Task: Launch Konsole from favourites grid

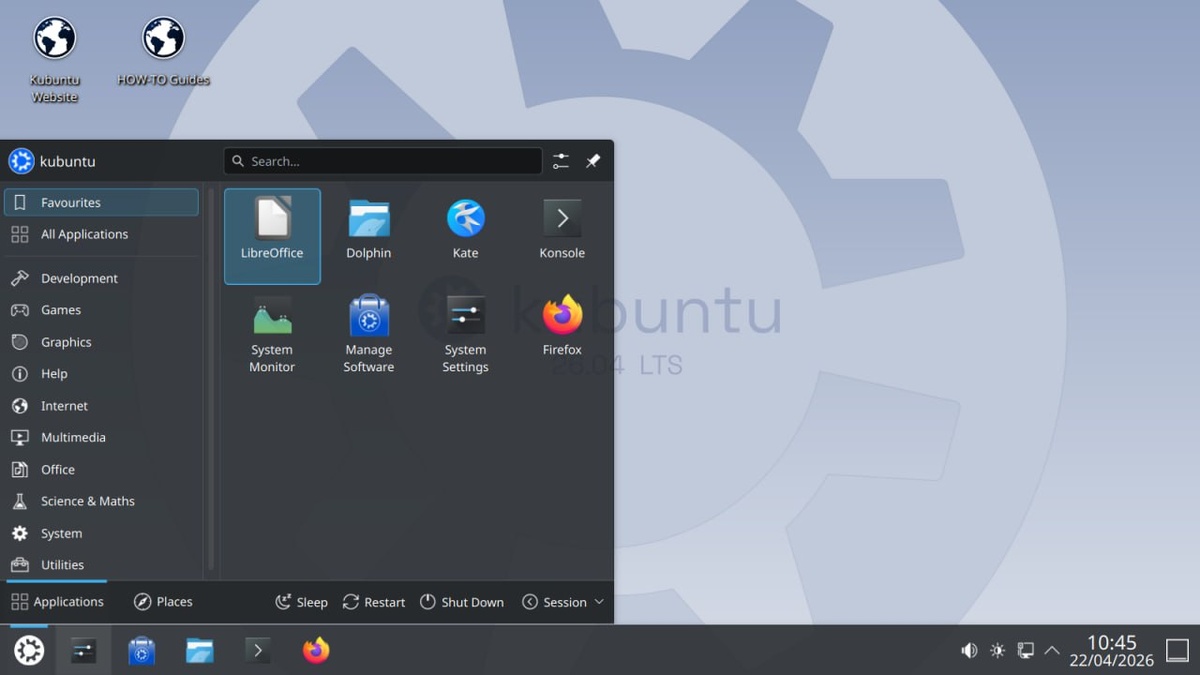Action: coord(562,236)
